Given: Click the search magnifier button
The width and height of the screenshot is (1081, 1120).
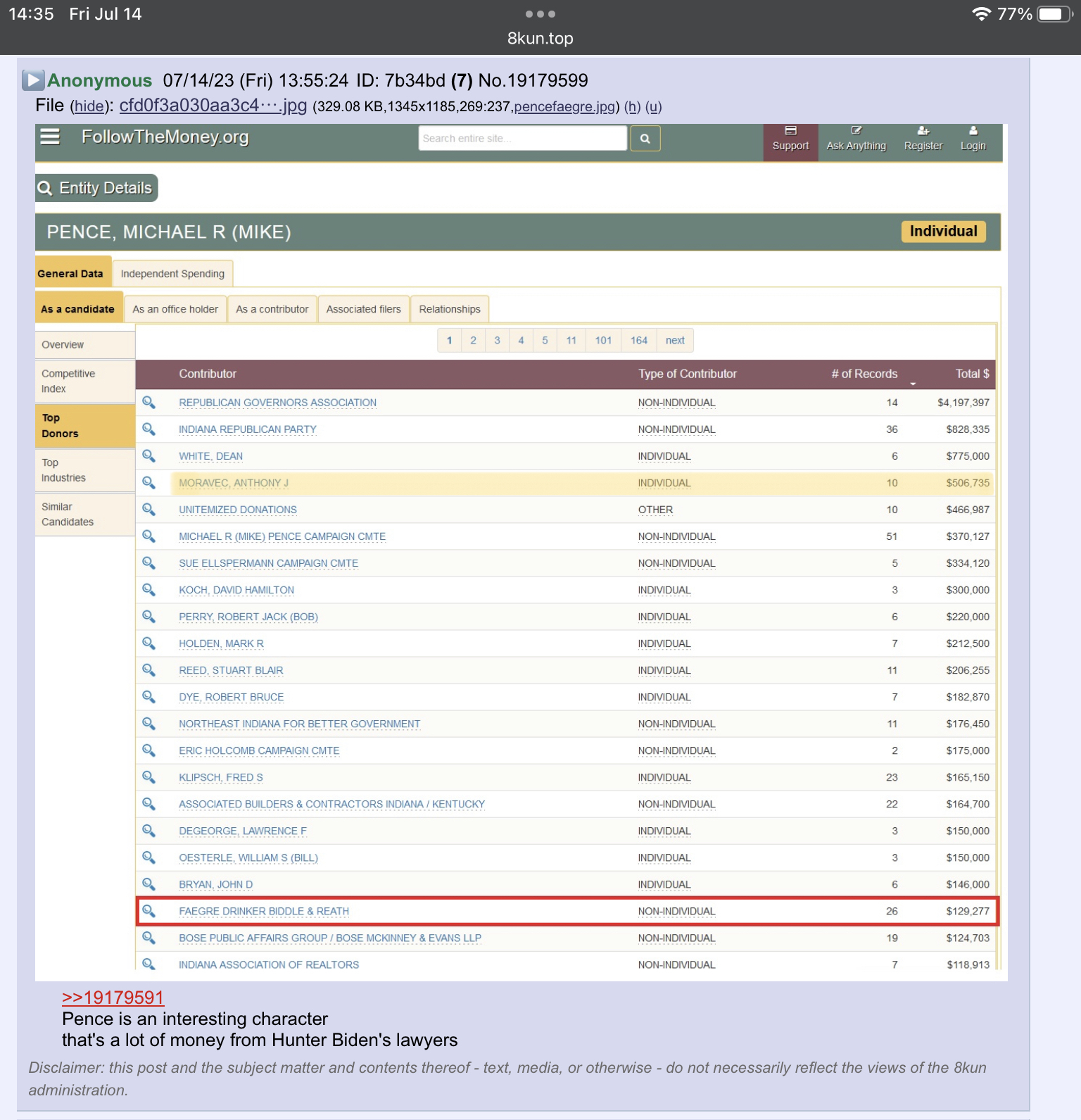Looking at the screenshot, I should click(x=645, y=139).
